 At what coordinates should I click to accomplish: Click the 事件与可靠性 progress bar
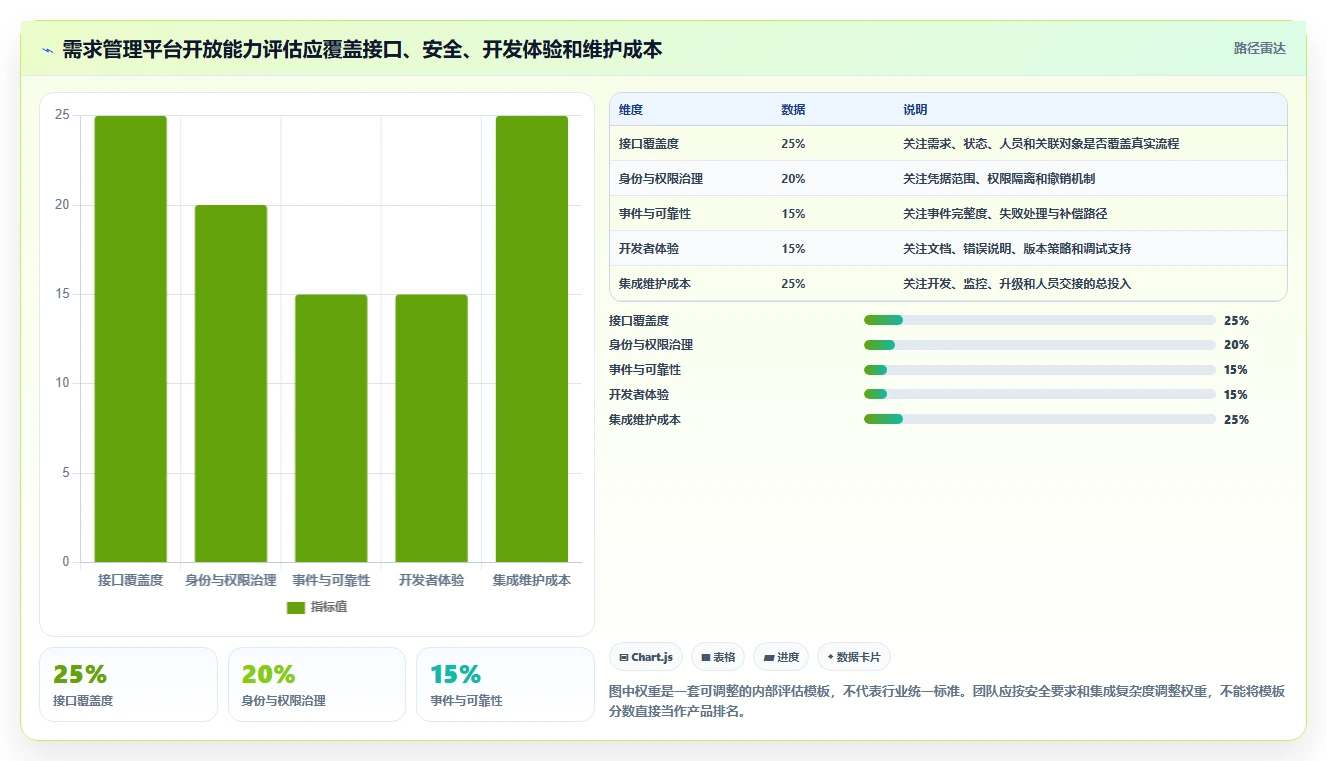pyautogui.click(x=1040, y=370)
